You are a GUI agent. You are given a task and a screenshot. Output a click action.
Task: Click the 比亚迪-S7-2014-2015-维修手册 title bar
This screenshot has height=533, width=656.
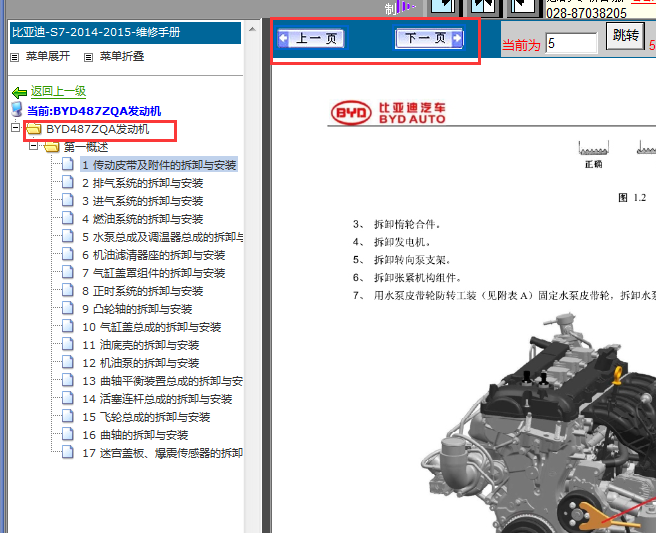click(125, 32)
